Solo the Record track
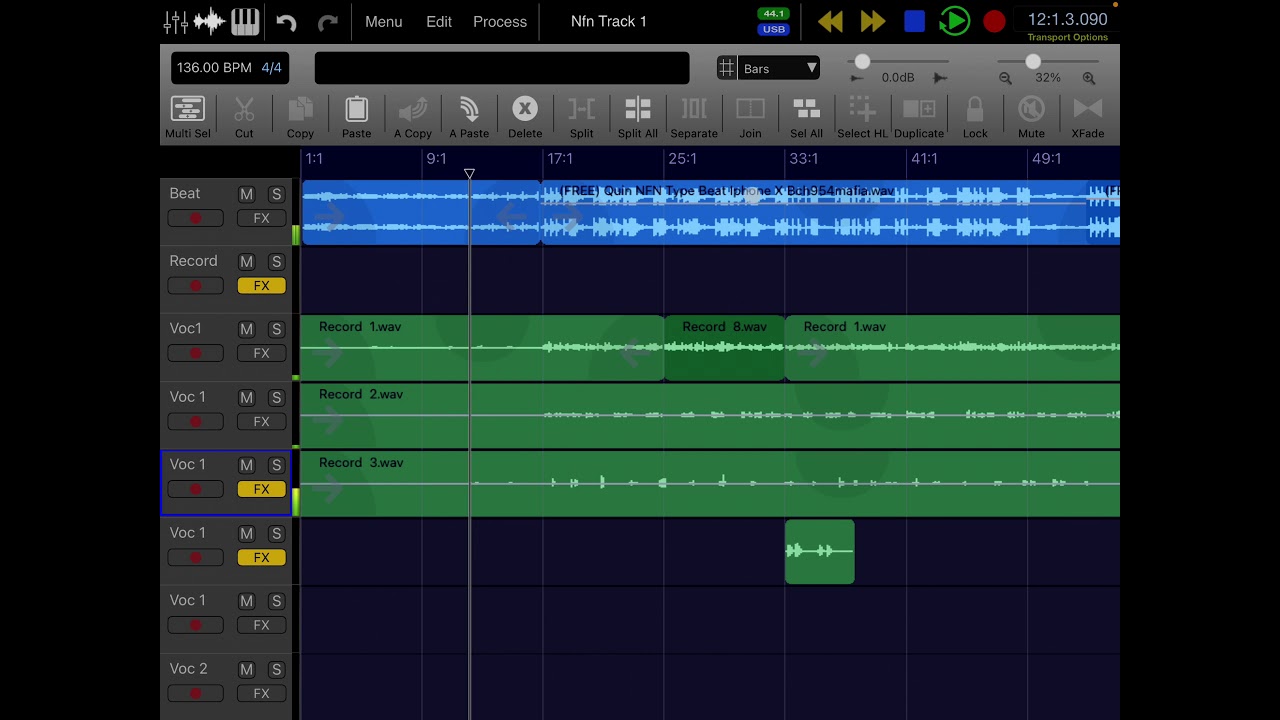1280x720 pixels. [276, 262]
